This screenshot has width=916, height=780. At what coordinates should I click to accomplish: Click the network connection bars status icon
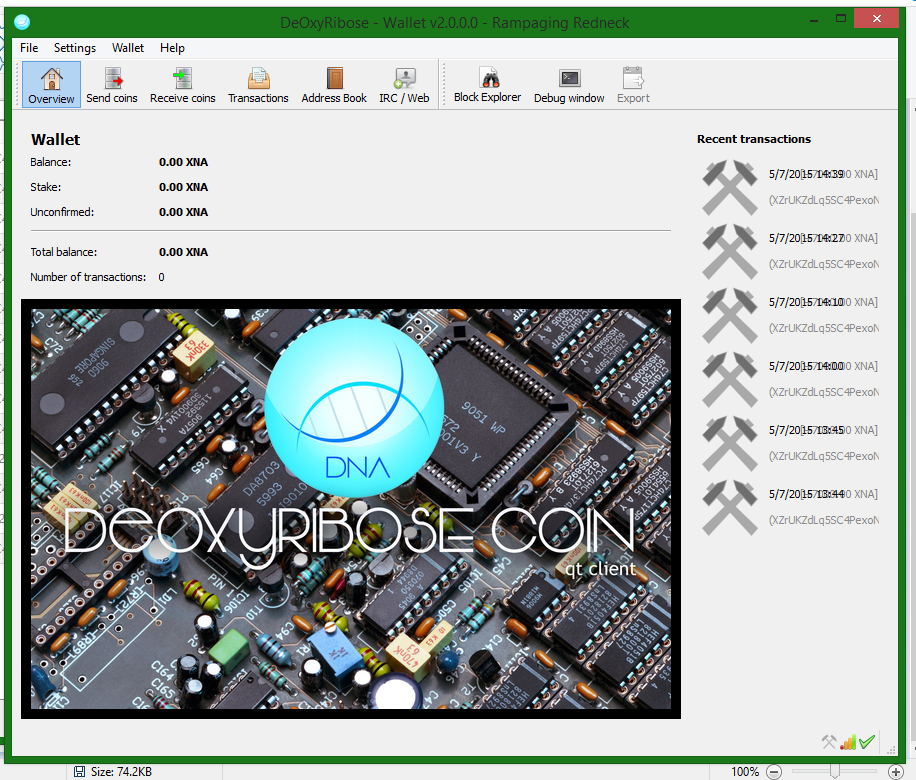click(x=848, y=742)
